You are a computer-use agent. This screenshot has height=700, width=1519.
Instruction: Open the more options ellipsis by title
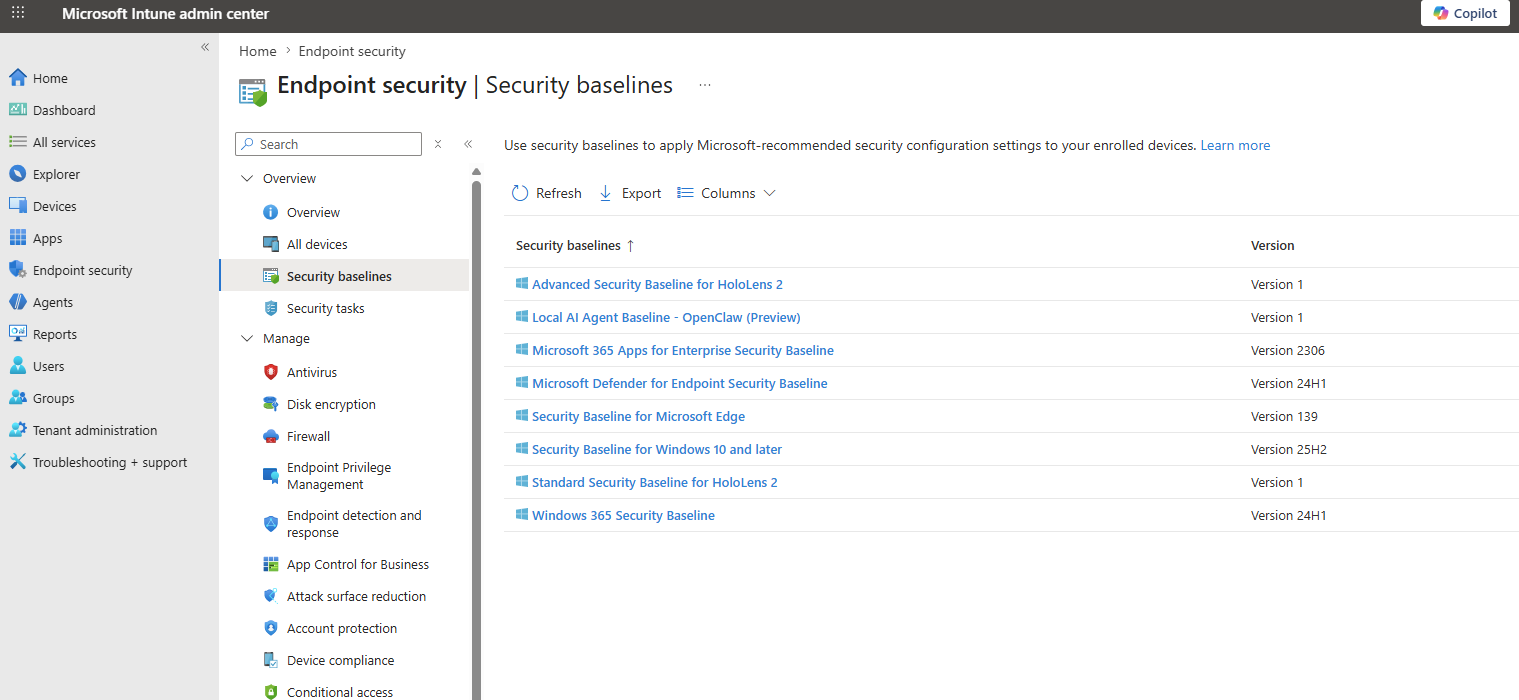tap(705, 86)
